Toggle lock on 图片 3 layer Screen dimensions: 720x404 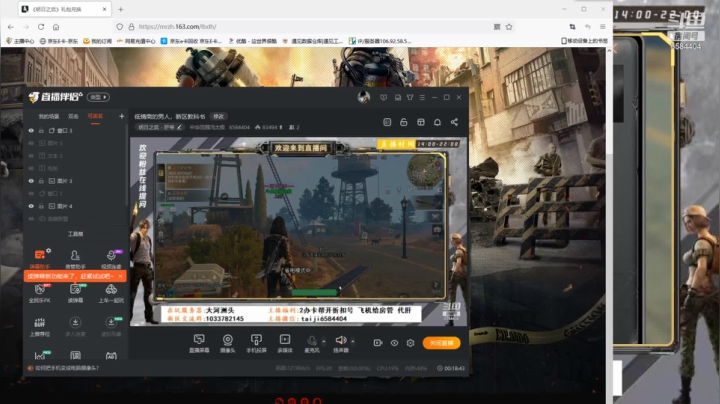41,181
